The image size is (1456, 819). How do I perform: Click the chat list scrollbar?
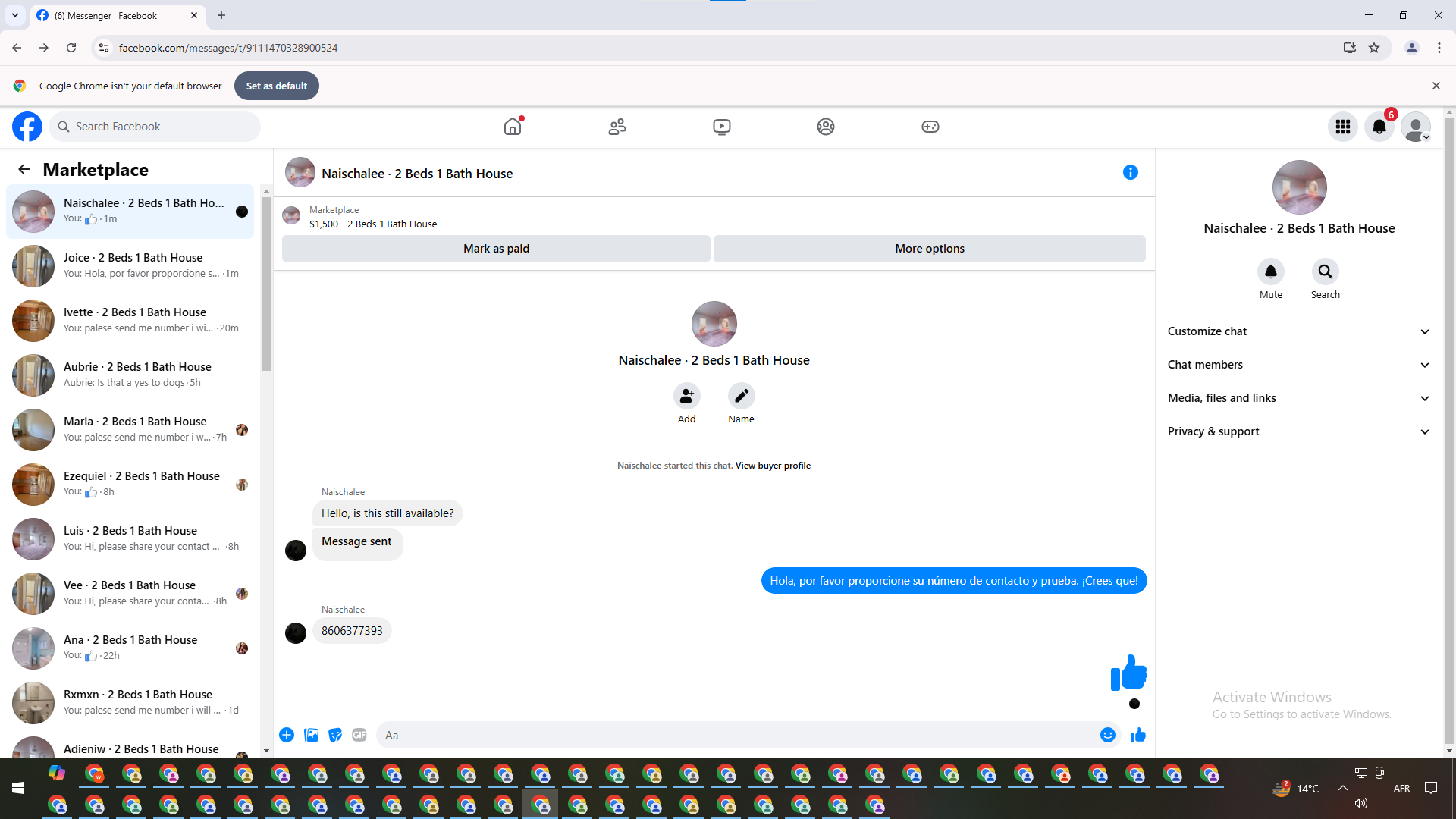266,284
